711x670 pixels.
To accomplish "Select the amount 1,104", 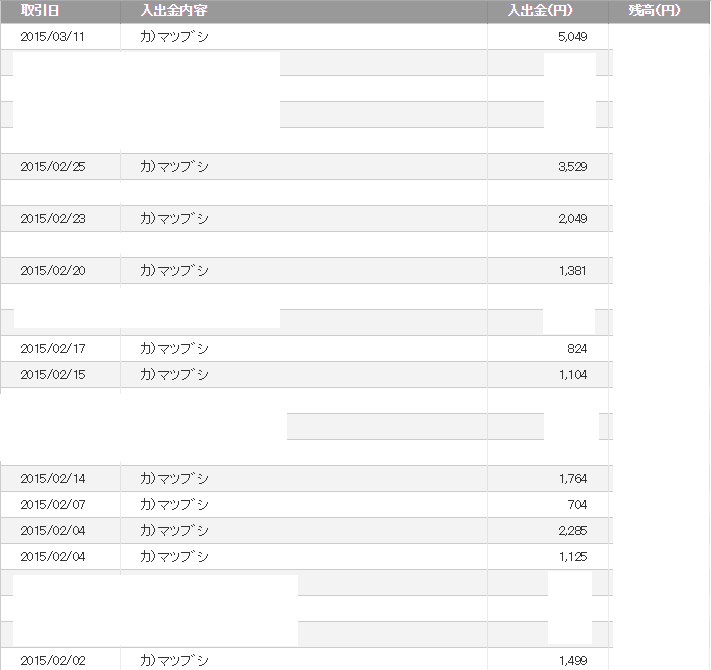I will (x=573, y=374).
